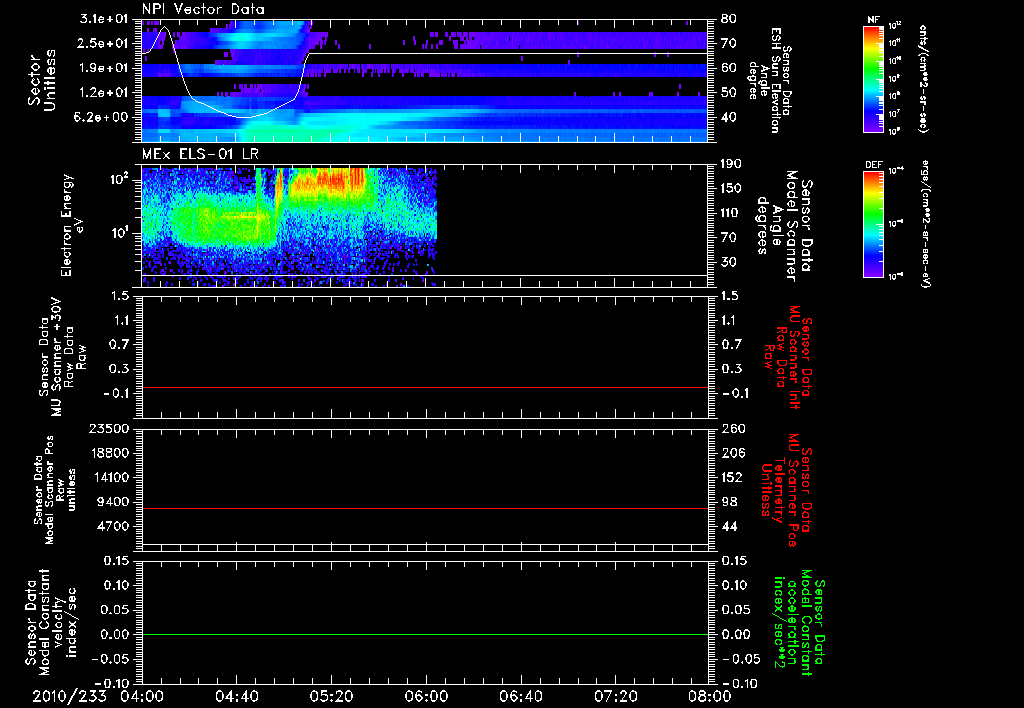
Task: Click the 06:40 time axis label
Action: pyautogui.click(x=520, y=696)
